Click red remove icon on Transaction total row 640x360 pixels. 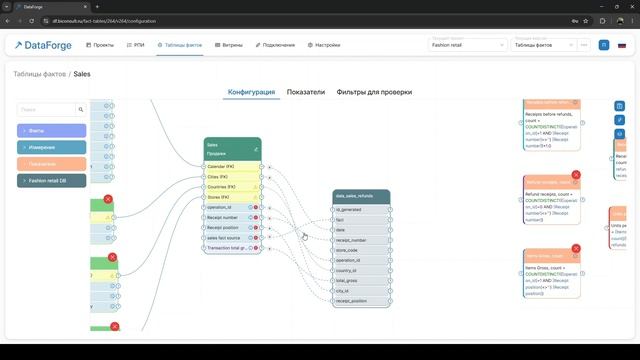pos(256,248)
